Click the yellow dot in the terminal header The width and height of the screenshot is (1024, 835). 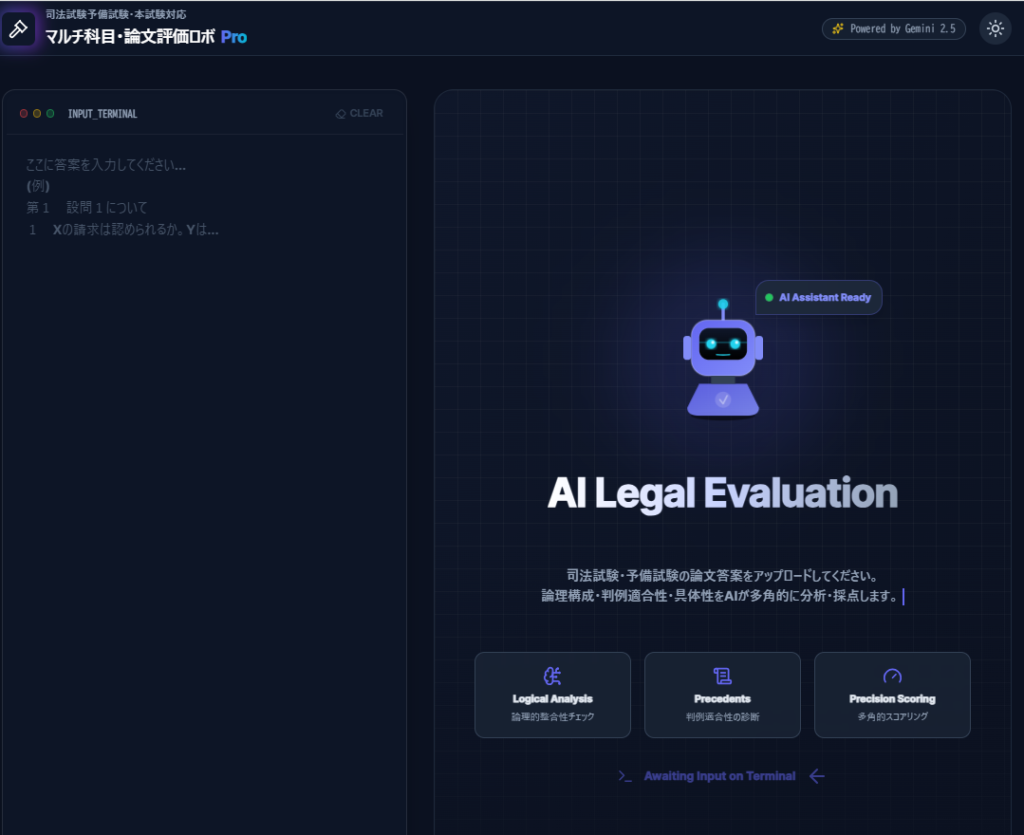coord(37,114)
